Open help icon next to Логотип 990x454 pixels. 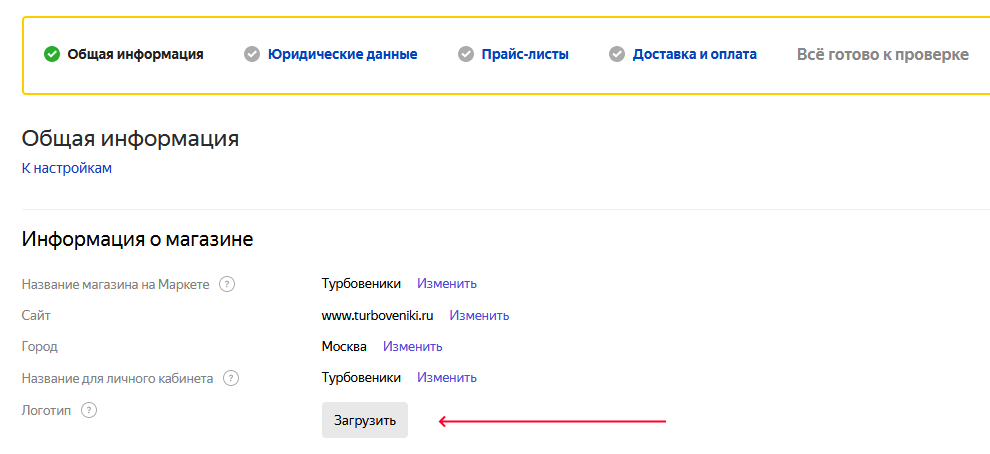click(90, 410)
